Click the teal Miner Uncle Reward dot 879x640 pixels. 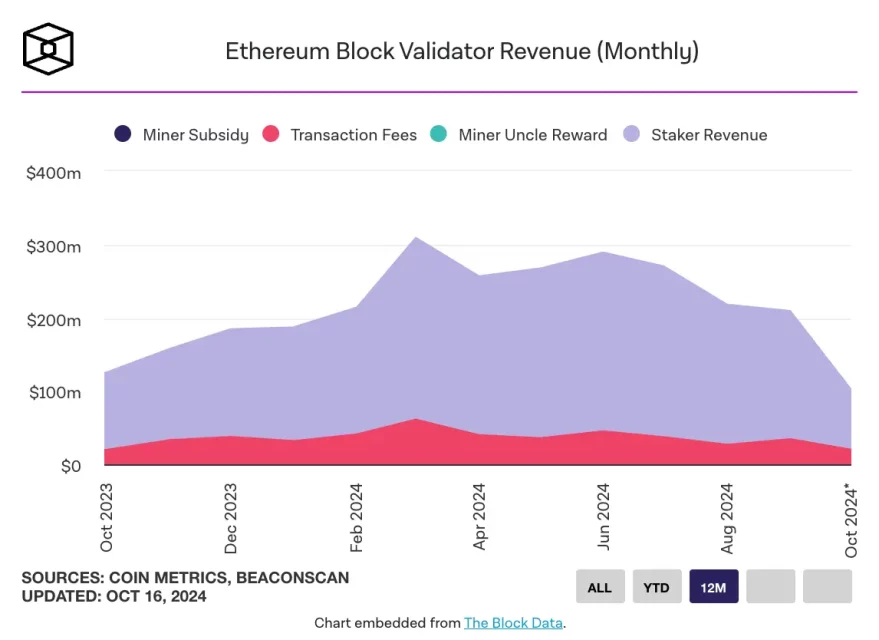440,134
